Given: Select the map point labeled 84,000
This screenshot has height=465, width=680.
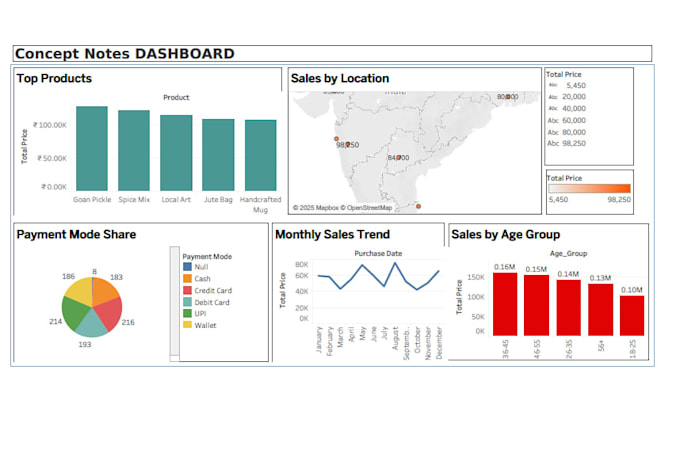Looking at the screenshot, I should 399,157.
